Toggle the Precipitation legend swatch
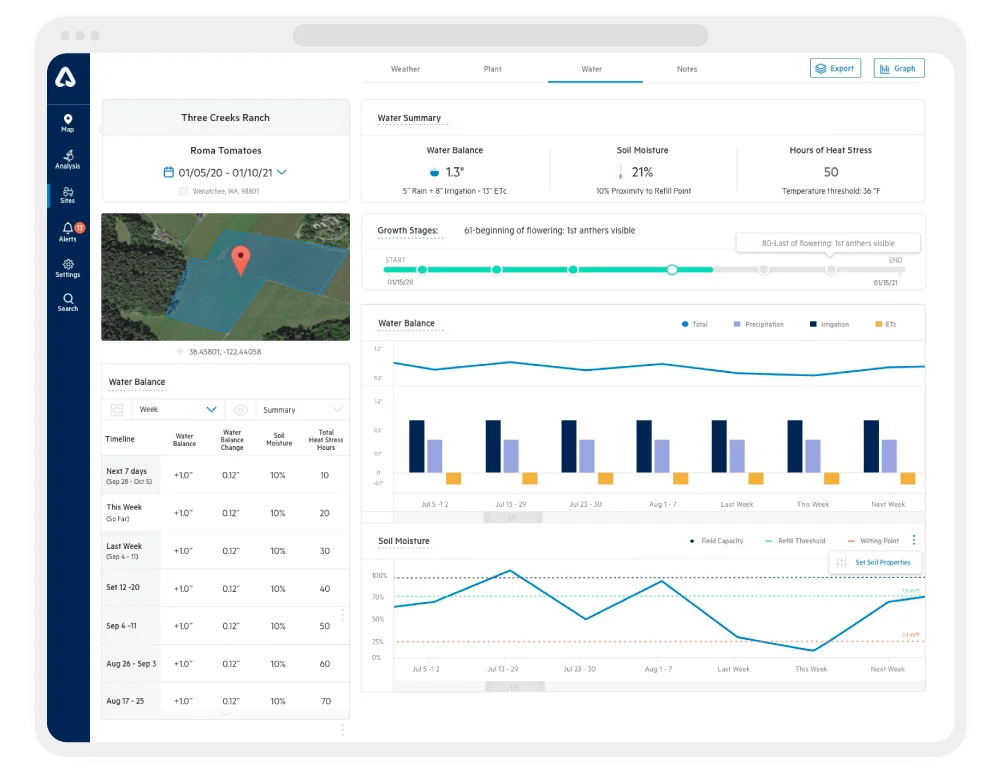Viewport: 1001px width, 780px height. [737, 324]
